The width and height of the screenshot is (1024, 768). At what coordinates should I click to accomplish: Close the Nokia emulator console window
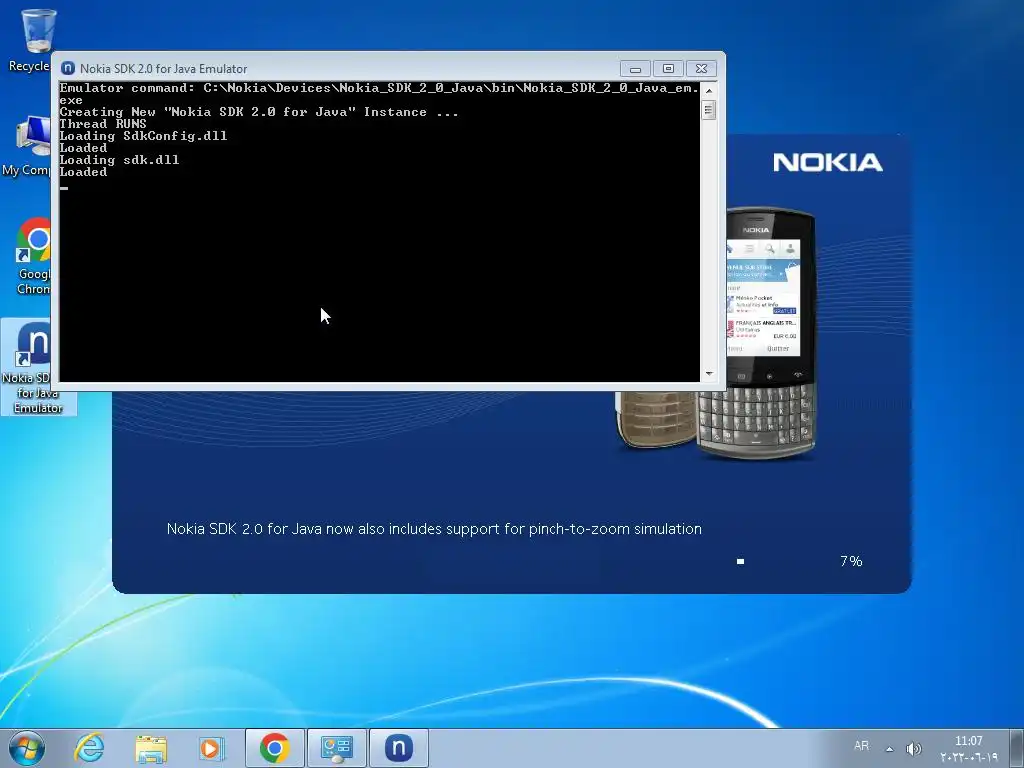point(701,69)
